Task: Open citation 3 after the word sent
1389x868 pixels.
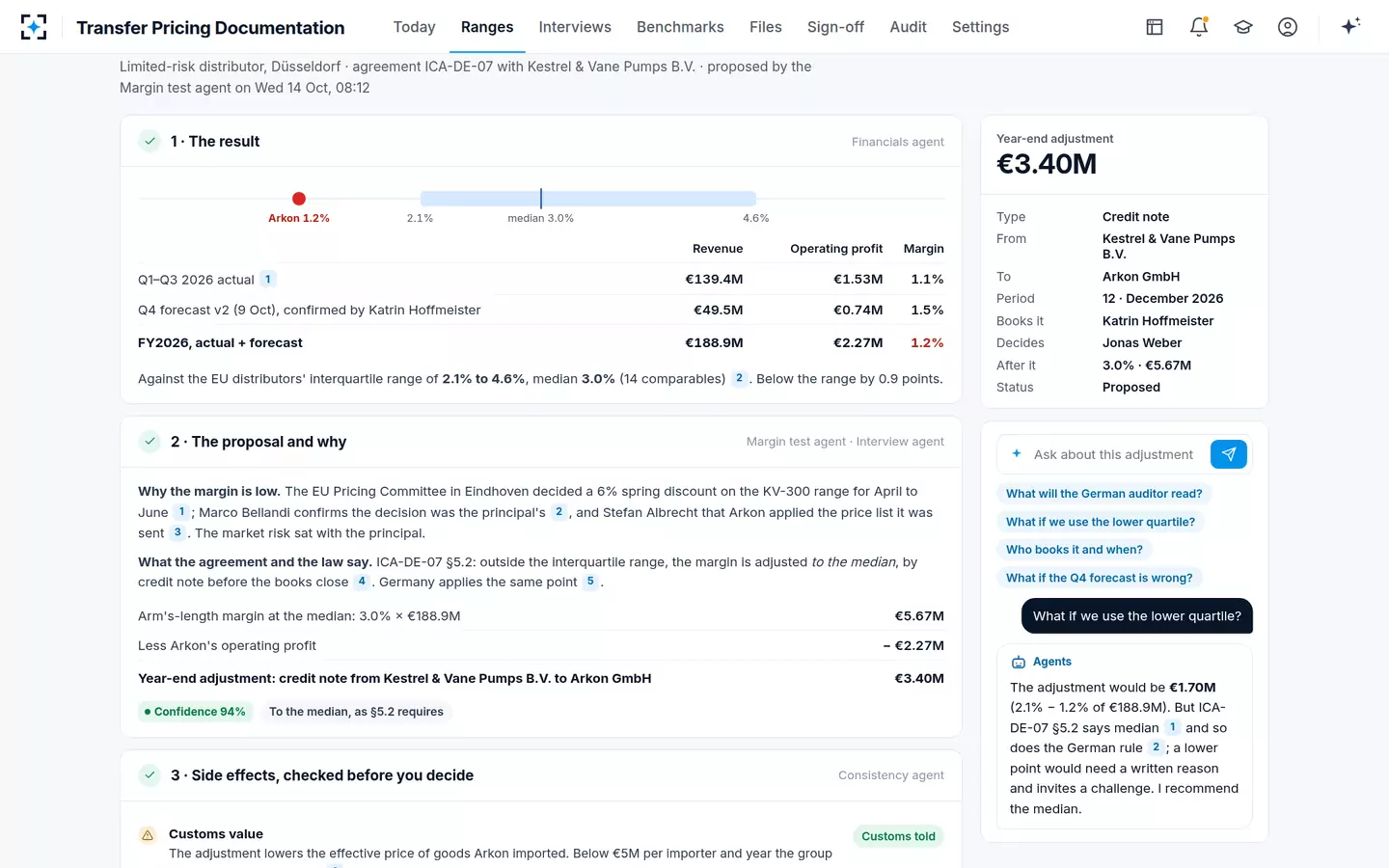Action: (177, 532)
